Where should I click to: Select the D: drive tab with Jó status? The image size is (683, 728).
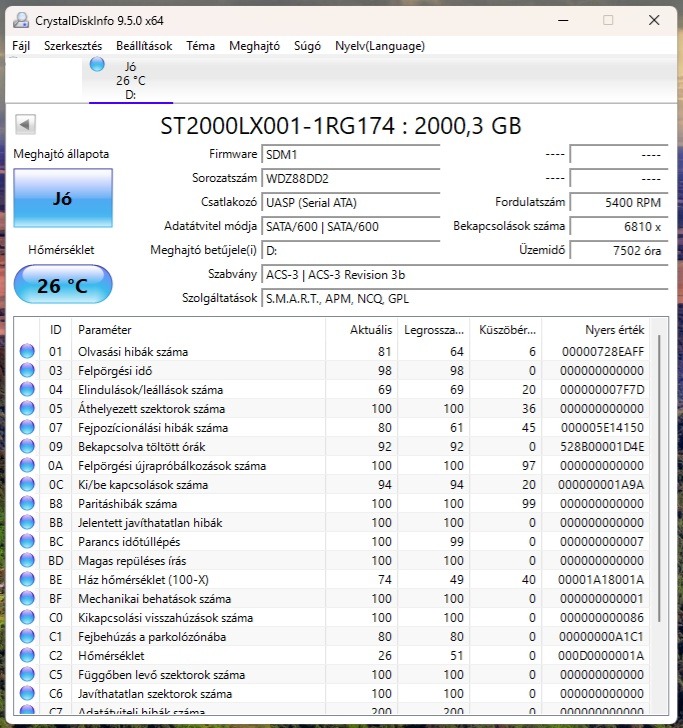(130, 80)
